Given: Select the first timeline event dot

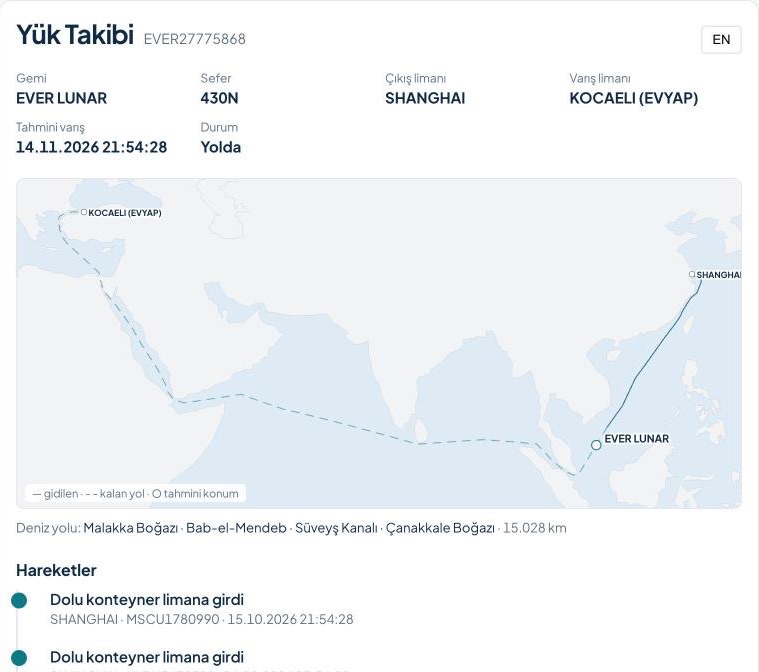Looking at the screenshot, I should (19, 600).
